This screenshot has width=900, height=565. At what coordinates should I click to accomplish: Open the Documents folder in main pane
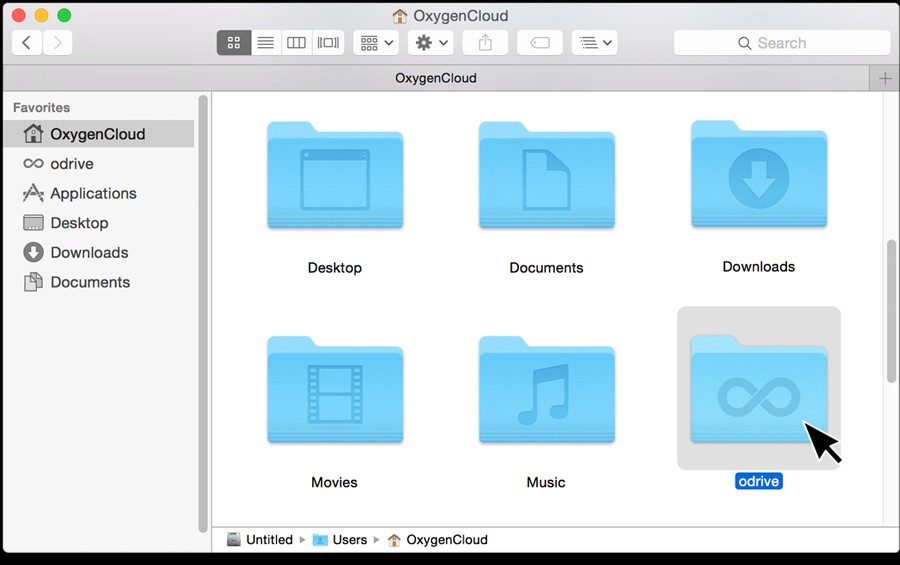coord(546,177)
